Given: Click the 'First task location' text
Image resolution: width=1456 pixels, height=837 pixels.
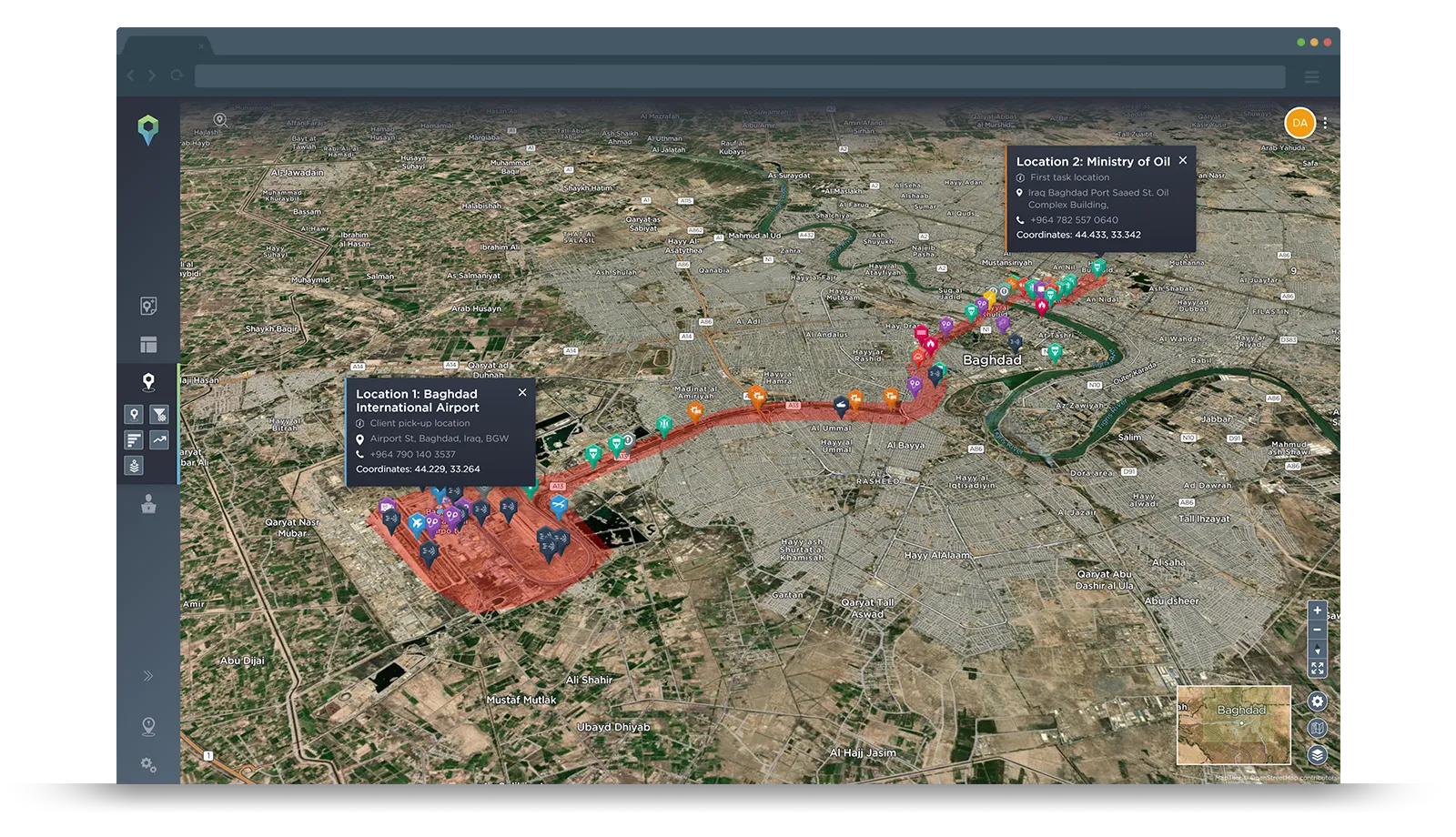Looking at the screenshot, I should (x=1069, y=177).
